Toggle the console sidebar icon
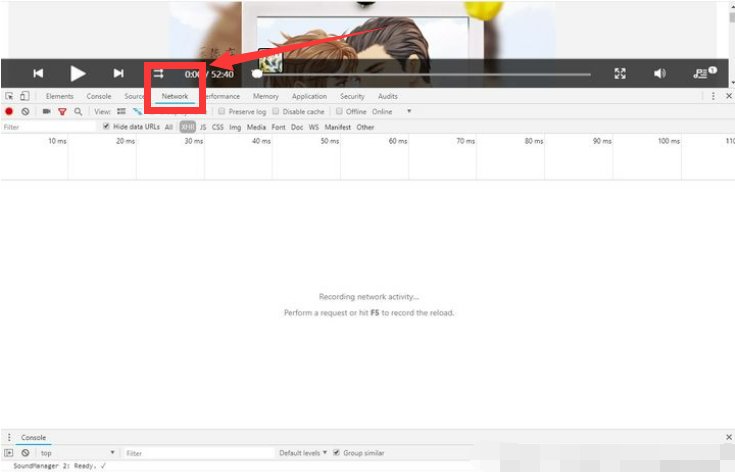The height and width of the screenshot is (472, 735). 9,453
